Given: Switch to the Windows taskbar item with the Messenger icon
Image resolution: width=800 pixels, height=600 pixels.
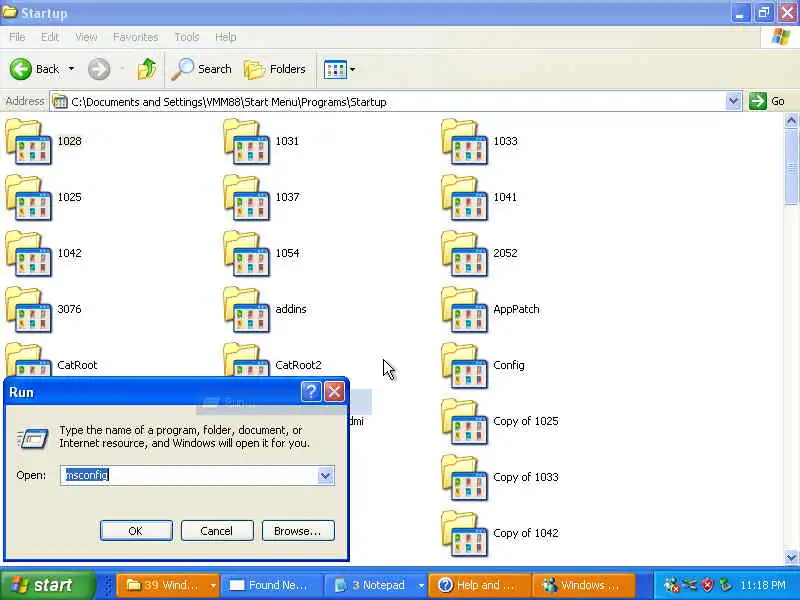Looking at the screenshot, I should [584, 585].
